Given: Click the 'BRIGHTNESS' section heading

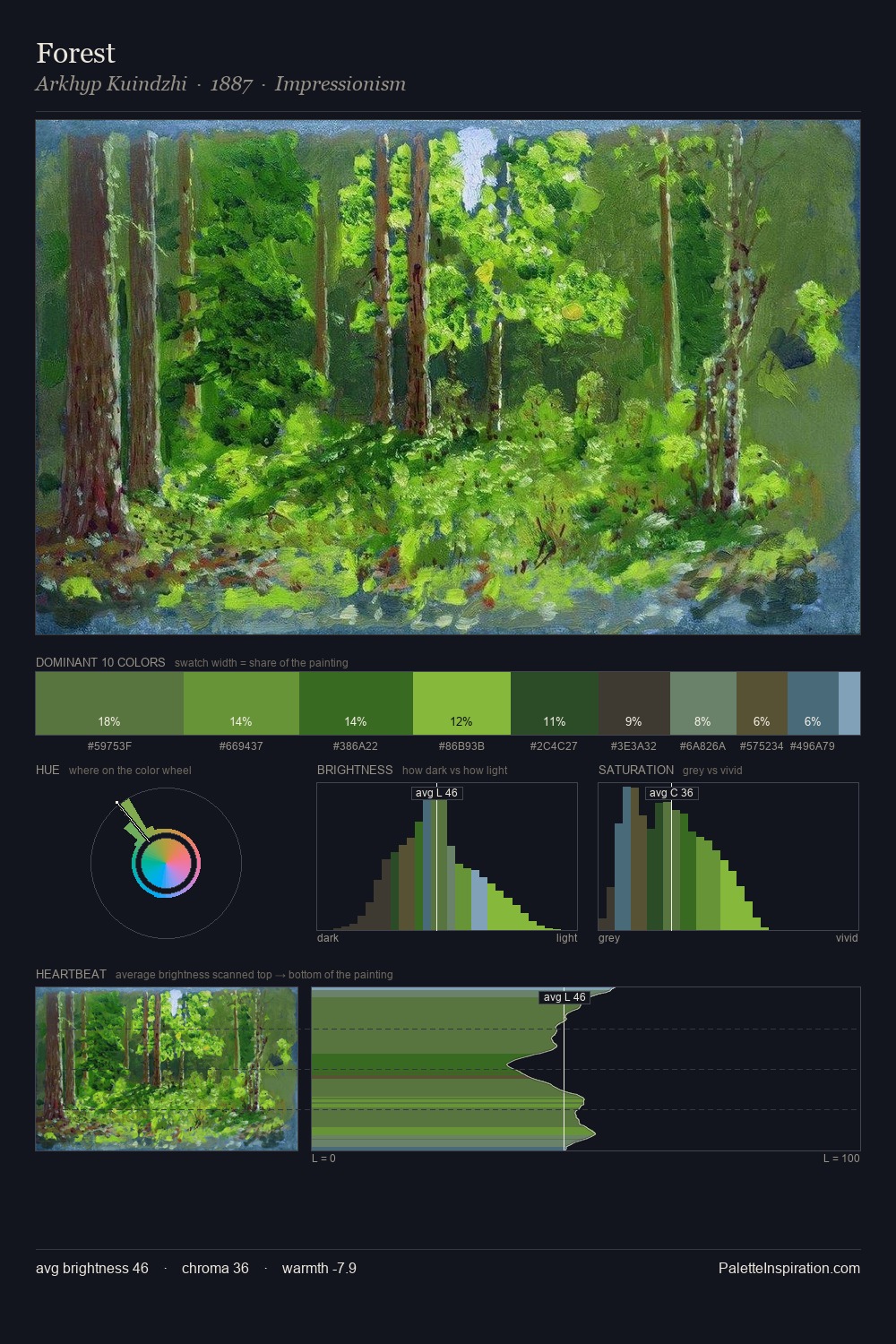Looking at the screenshot, I should (x=355, y=770).
